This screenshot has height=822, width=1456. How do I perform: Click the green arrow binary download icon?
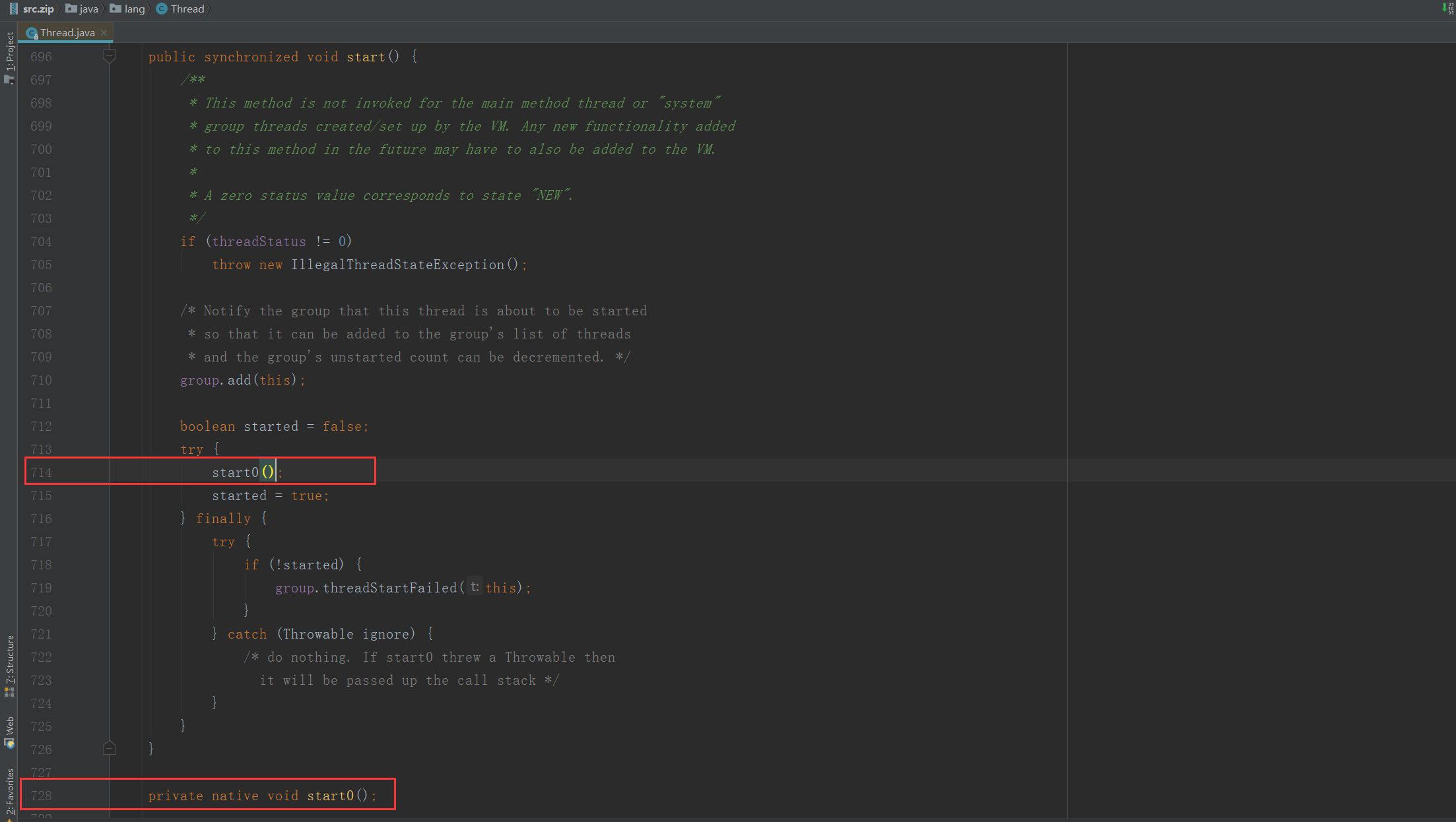[1447, 8]
